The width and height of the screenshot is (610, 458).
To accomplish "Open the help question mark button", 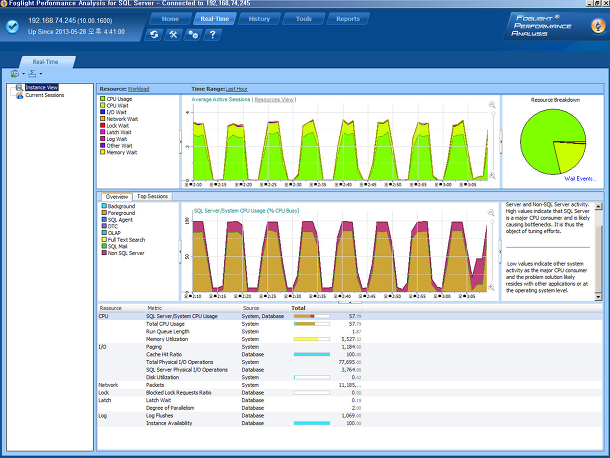I will [212, 35].
